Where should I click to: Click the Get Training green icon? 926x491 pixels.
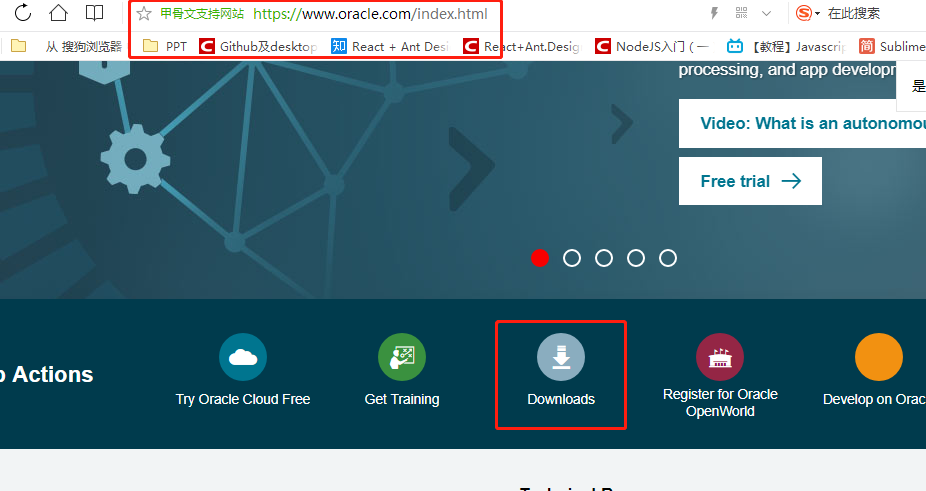402,357
